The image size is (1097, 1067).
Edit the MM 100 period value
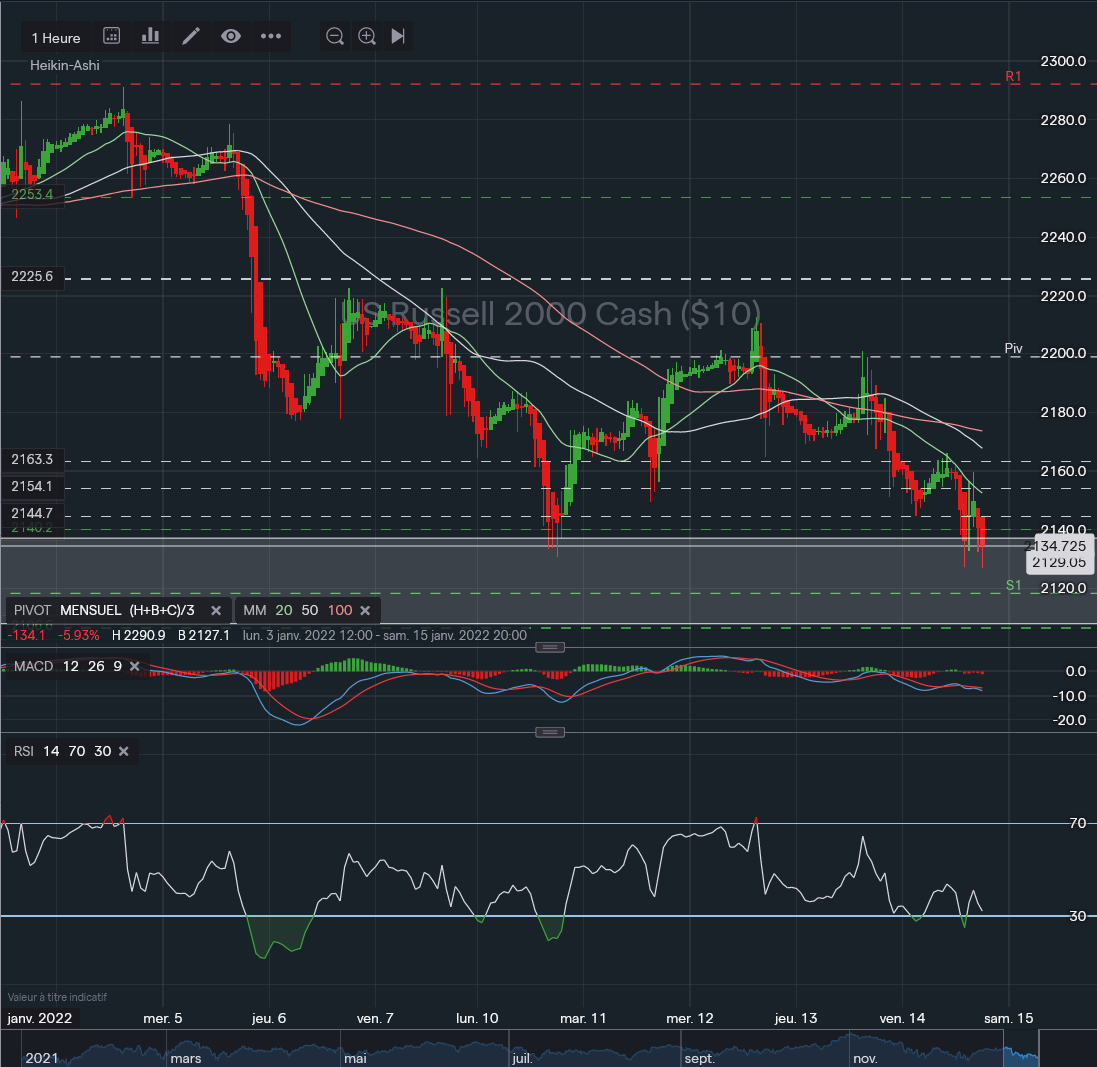(340, 610)
